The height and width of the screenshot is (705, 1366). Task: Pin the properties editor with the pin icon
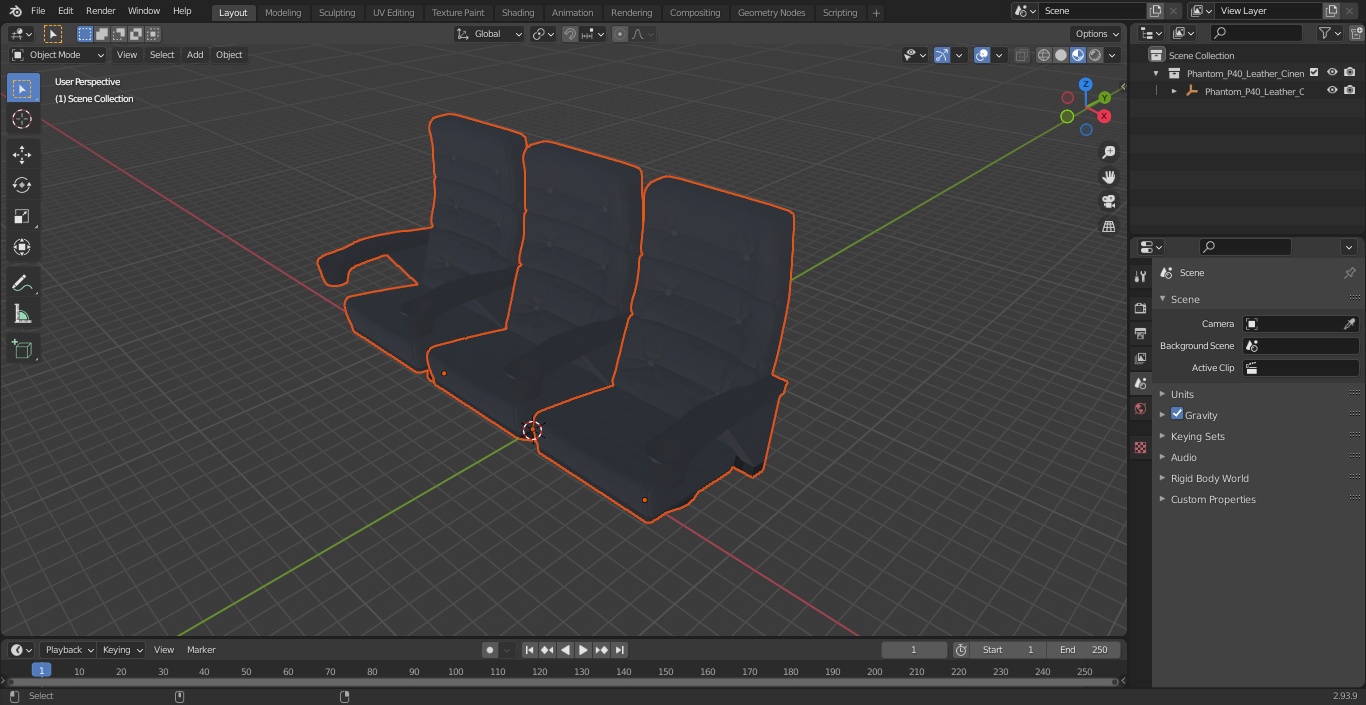pyautogui.click(x=1349, y=273)
